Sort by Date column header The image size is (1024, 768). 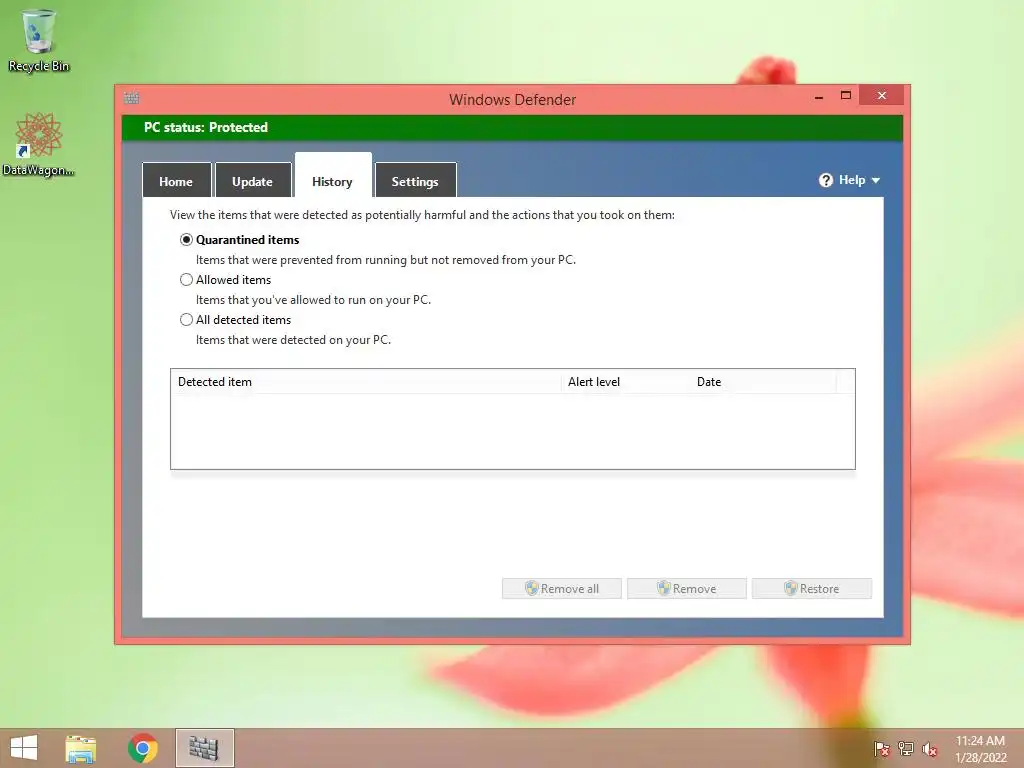(763, 382)
